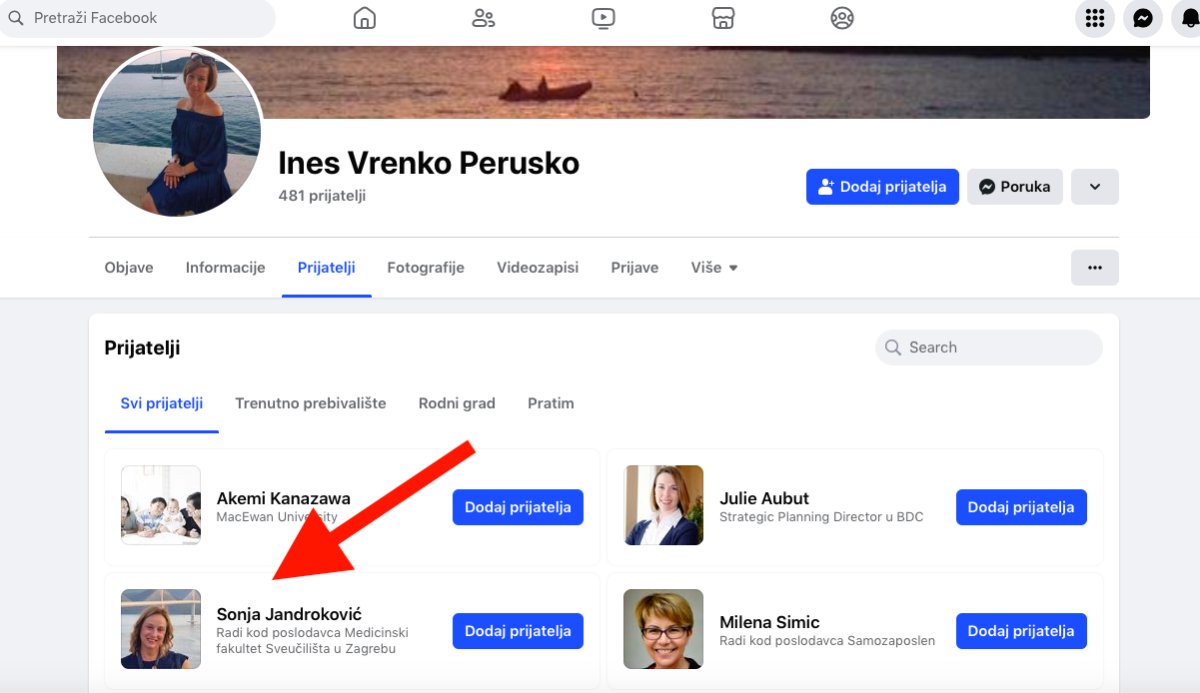This screenshot has width=1200, height=693.
Task: Expand the chevron dropdown next to Poruka
Action: tap(1095, 187)
